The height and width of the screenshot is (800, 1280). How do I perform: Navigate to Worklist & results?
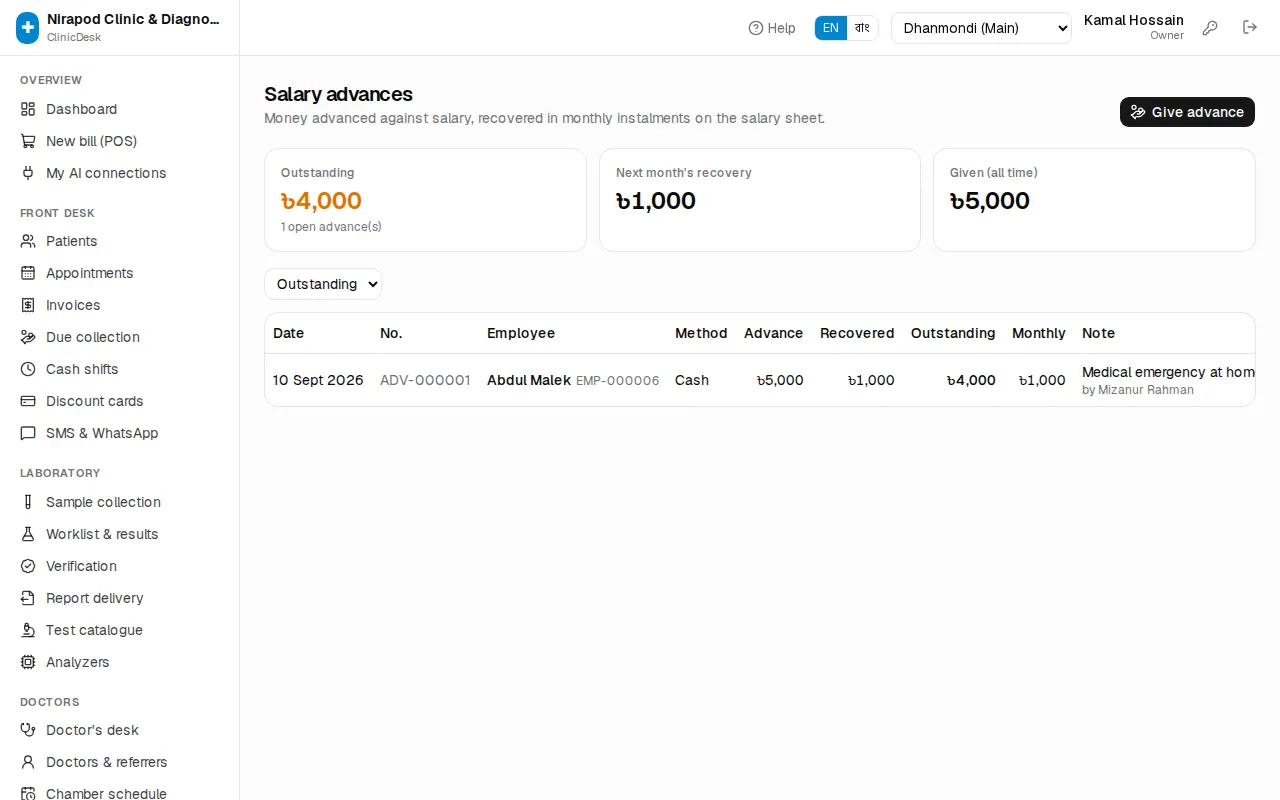pyautogui.click(x=120, y=534)
